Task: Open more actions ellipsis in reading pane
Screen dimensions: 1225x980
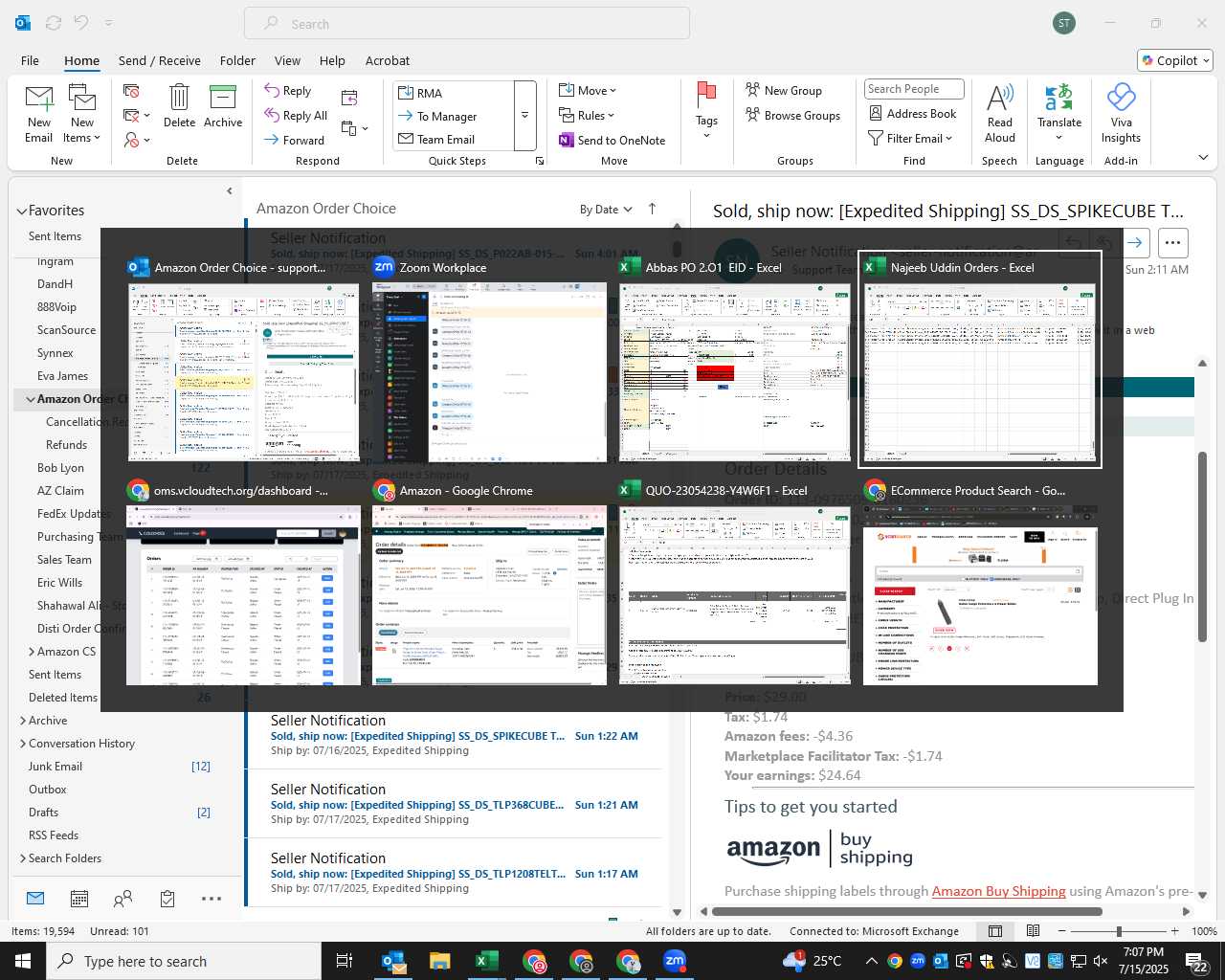Action: coord(1173,242)
